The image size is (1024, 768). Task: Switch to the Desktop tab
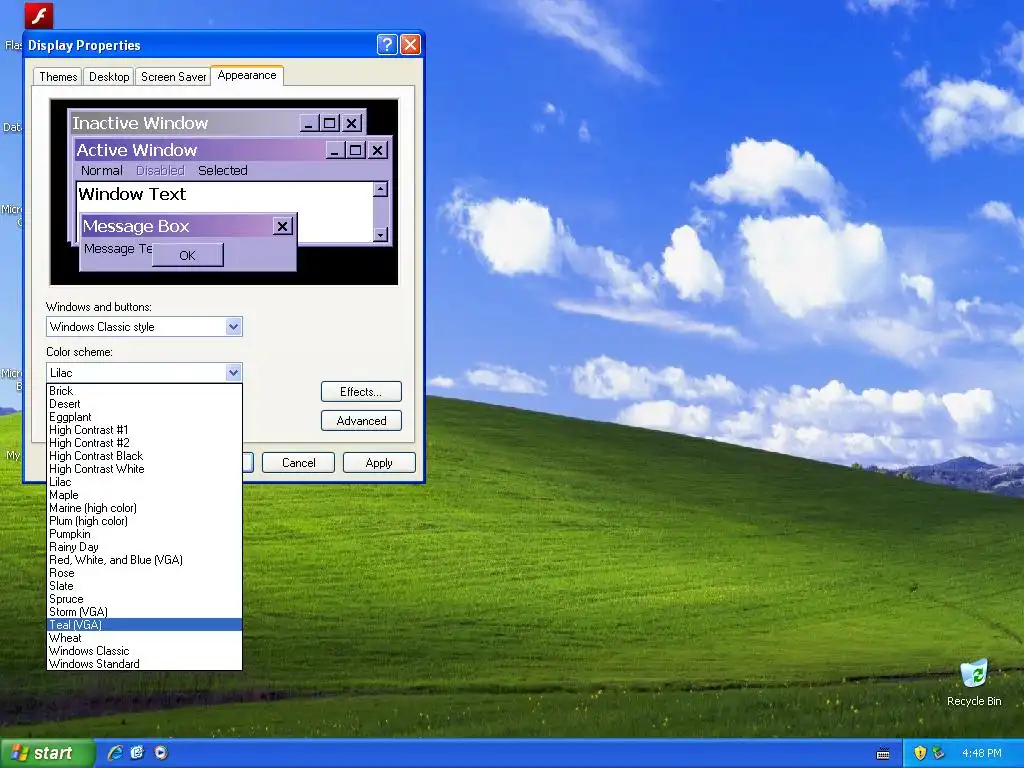coord(109,77)
